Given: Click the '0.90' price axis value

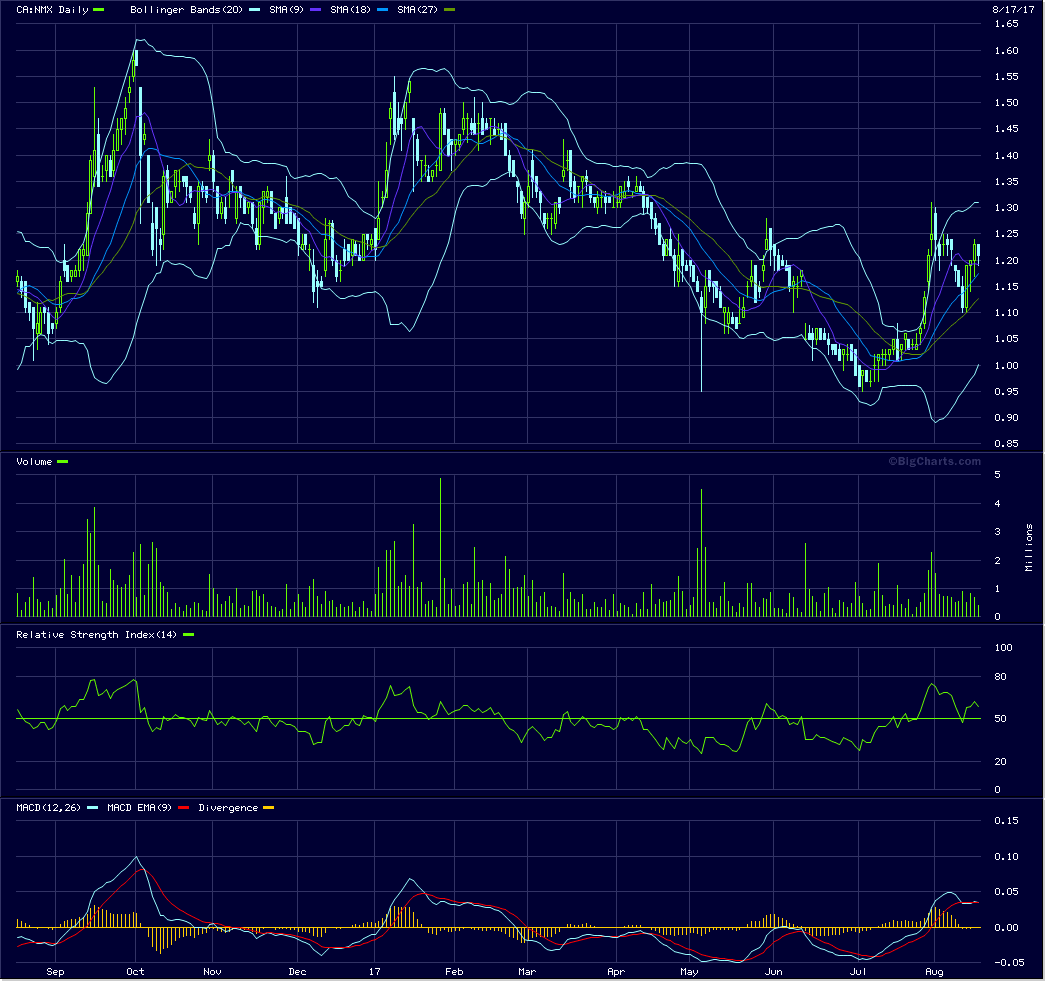Looking at the screenshot, I should pyautogui.click(x=1006, y=418).
